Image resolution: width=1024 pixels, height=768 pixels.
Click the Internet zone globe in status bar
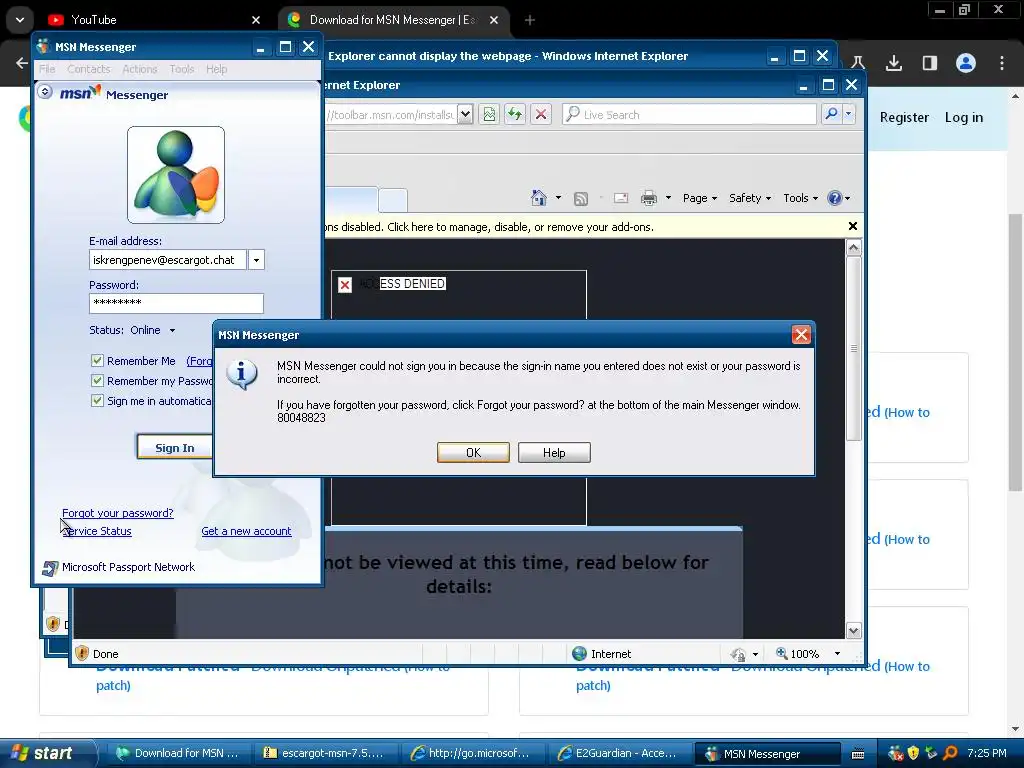(x=579, y=654)
